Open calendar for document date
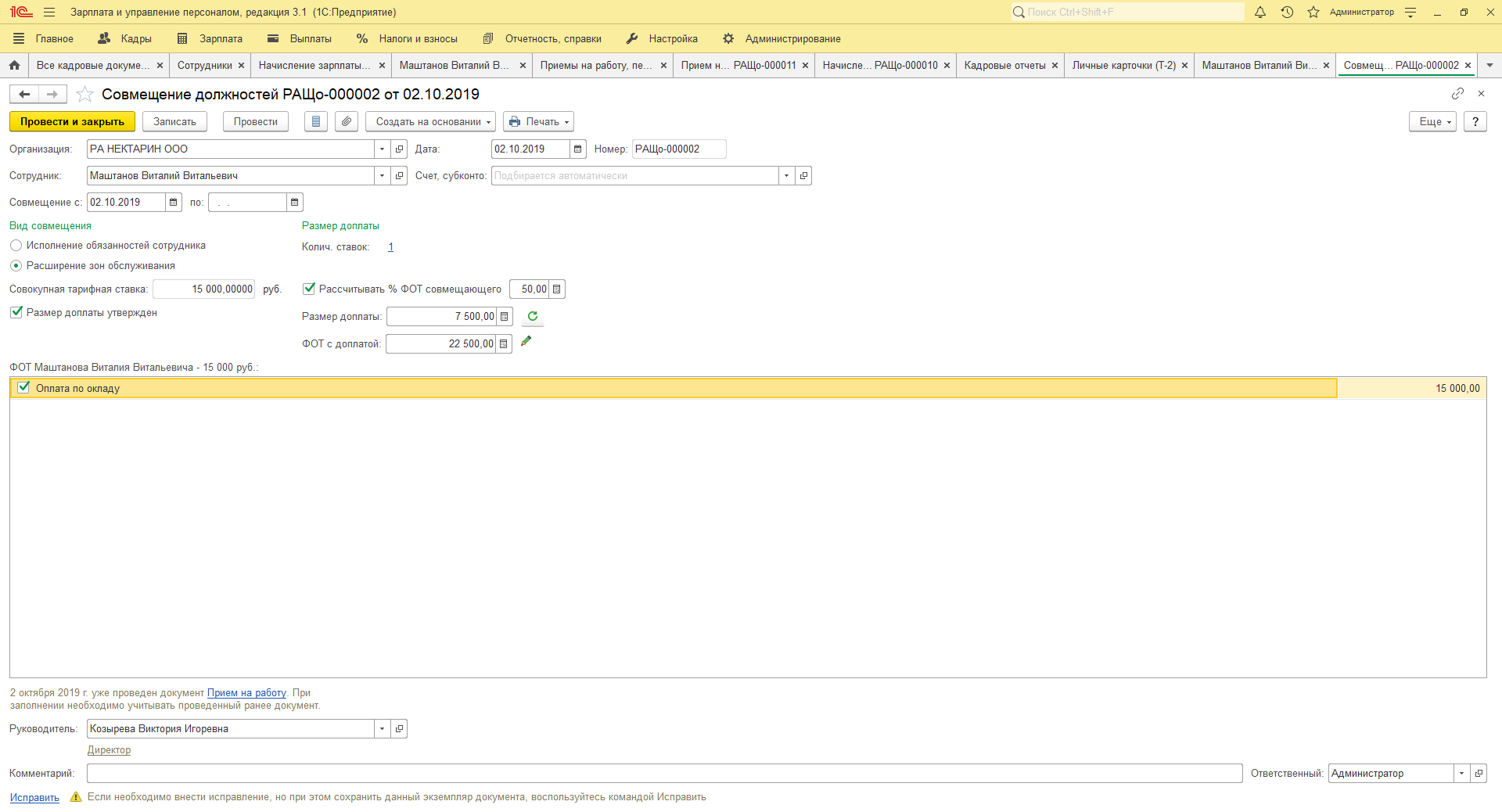This screenshot has width=1502, height=812. click(578, 149)
